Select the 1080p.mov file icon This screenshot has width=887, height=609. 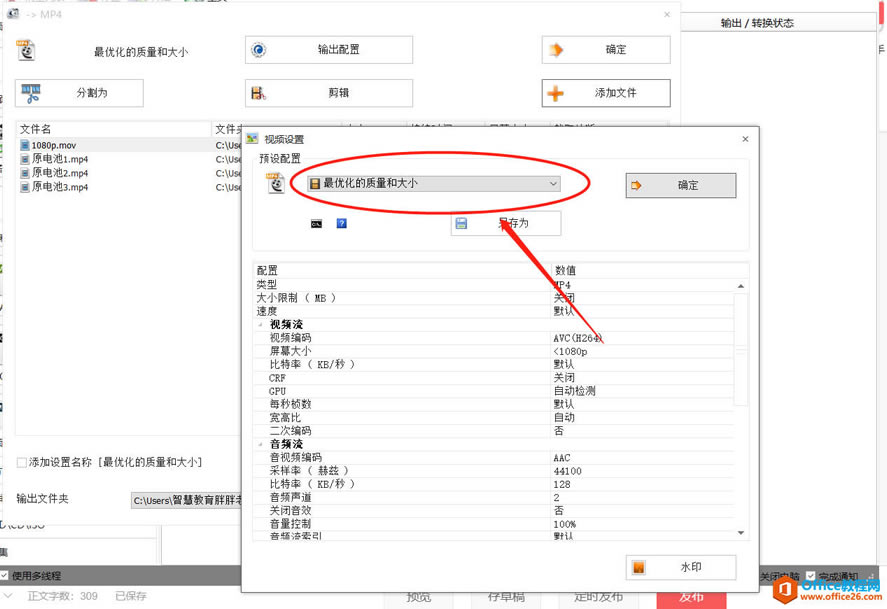tap(25, 145)
